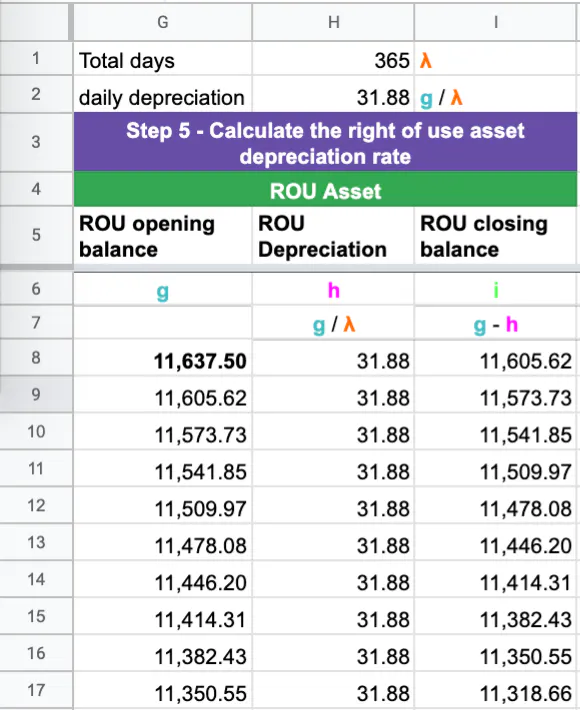Click the green ROU Asset header cell
580x710 pixels.
[x=326, y=189]
